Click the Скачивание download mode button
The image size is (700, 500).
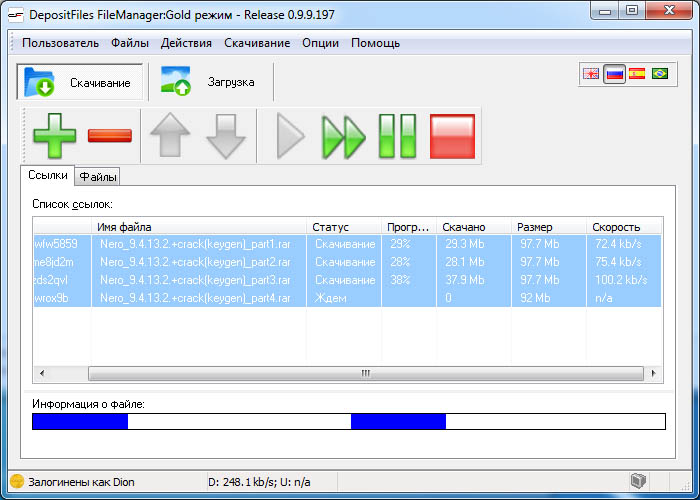point(80,82)
